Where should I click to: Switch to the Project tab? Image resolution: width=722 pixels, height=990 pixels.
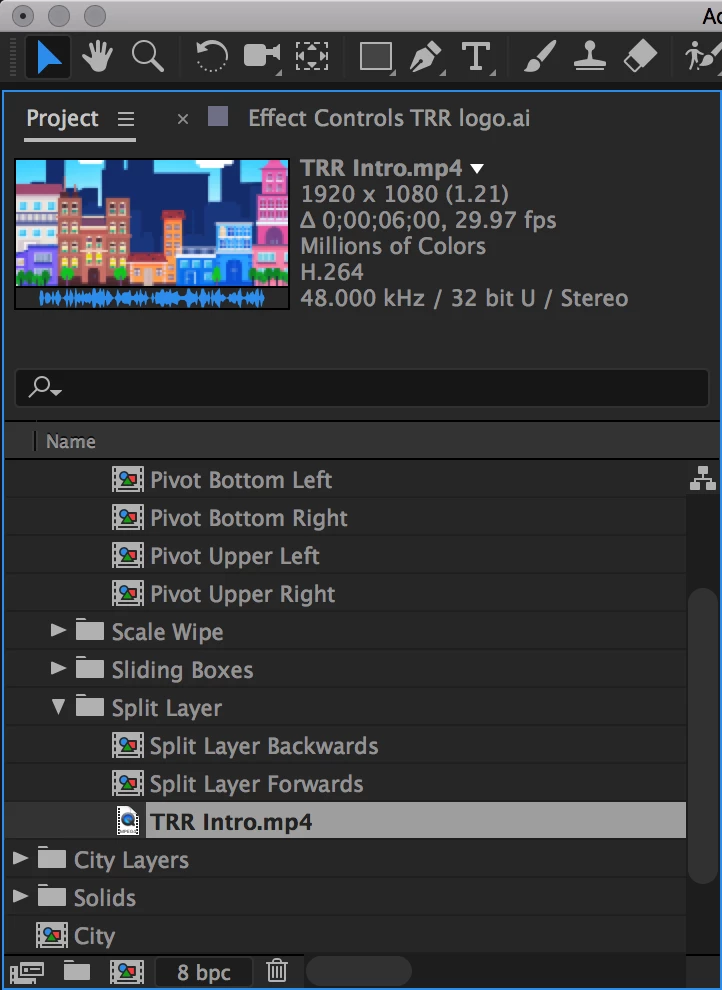point(62,119)
